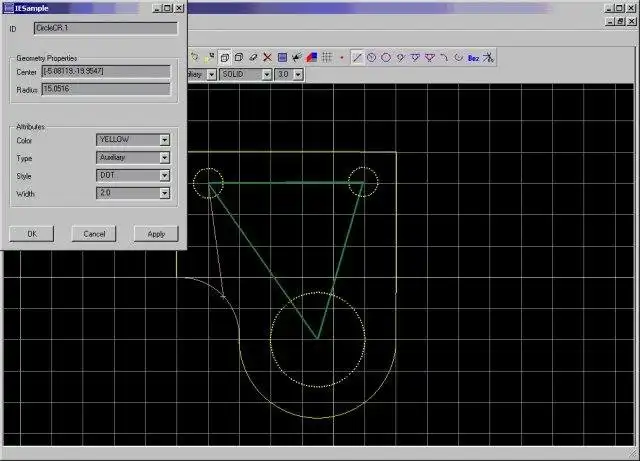Click the first triangle tool icon
Viewport: 640px width, 461px height.
pos(415,58)
